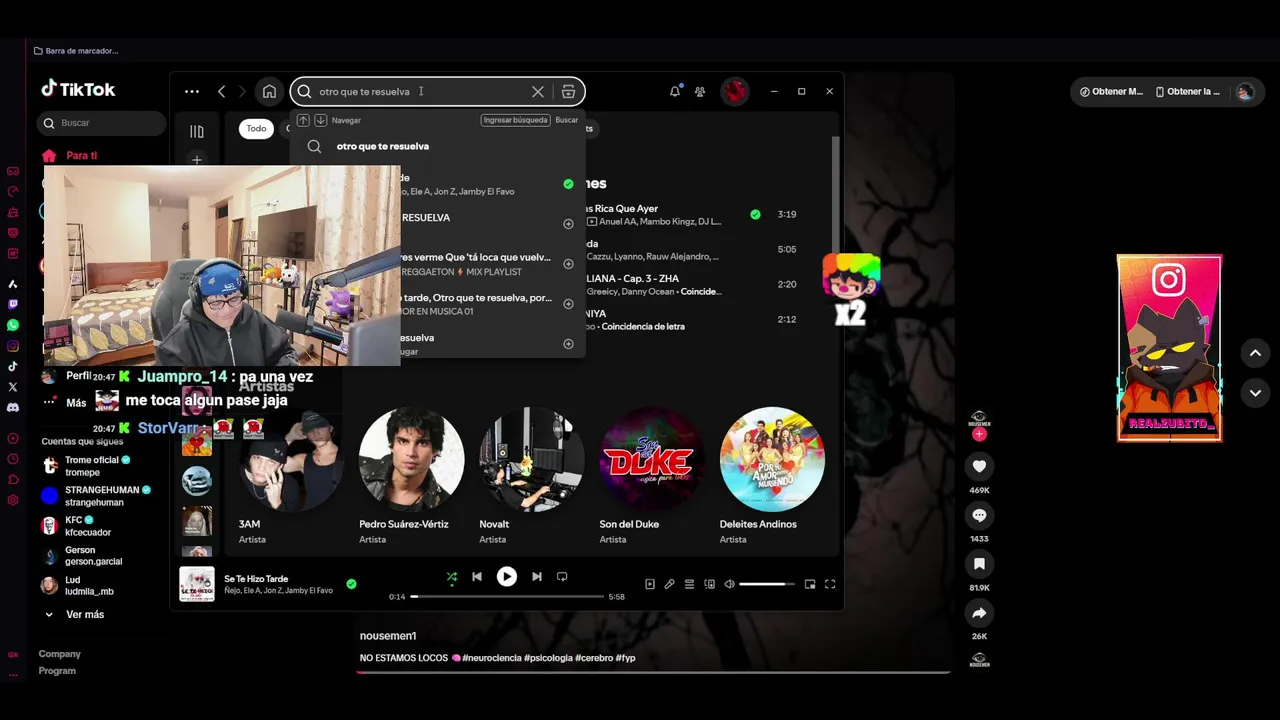
Task: Enter Spotify full screen mode
Action: coord(830,584)
